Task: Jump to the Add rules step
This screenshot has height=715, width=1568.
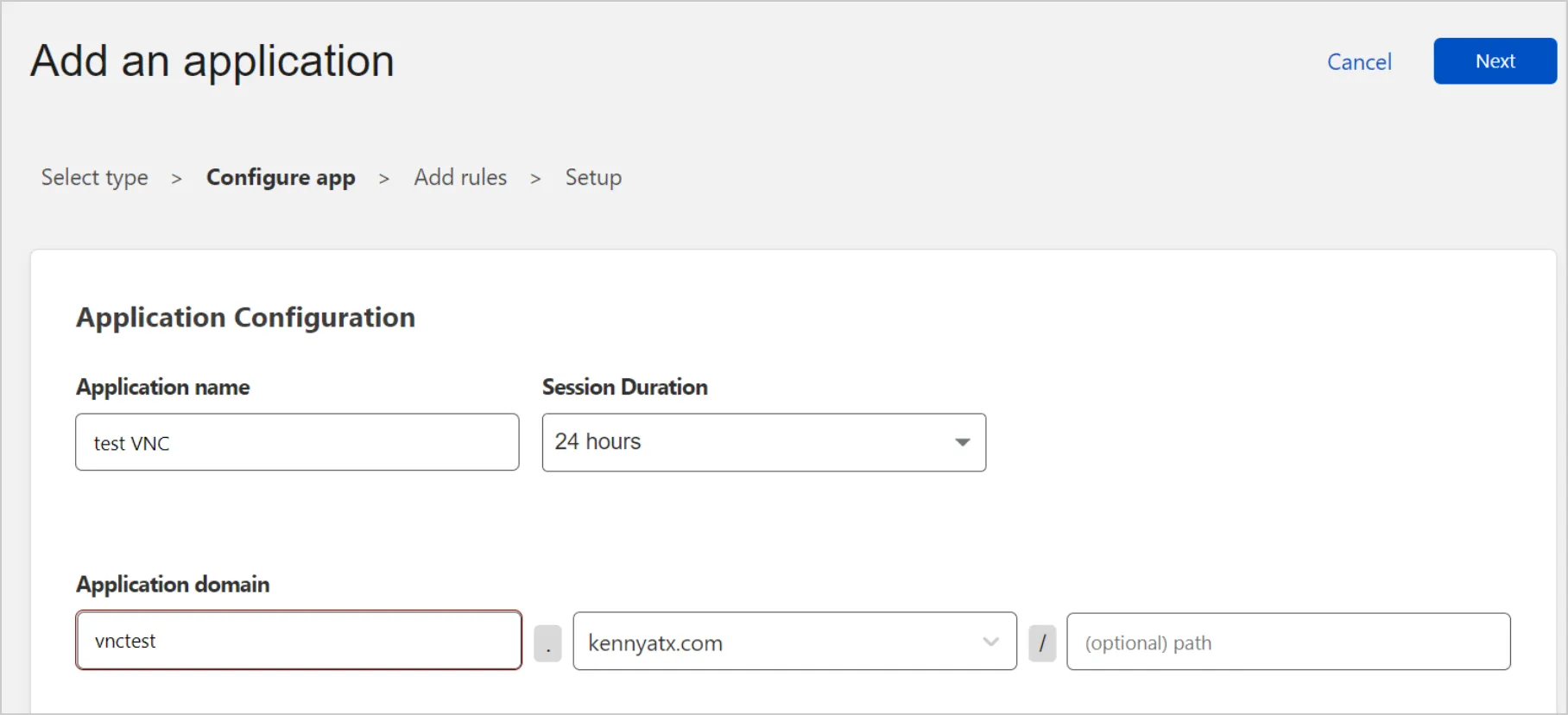Action: [460, 178]
